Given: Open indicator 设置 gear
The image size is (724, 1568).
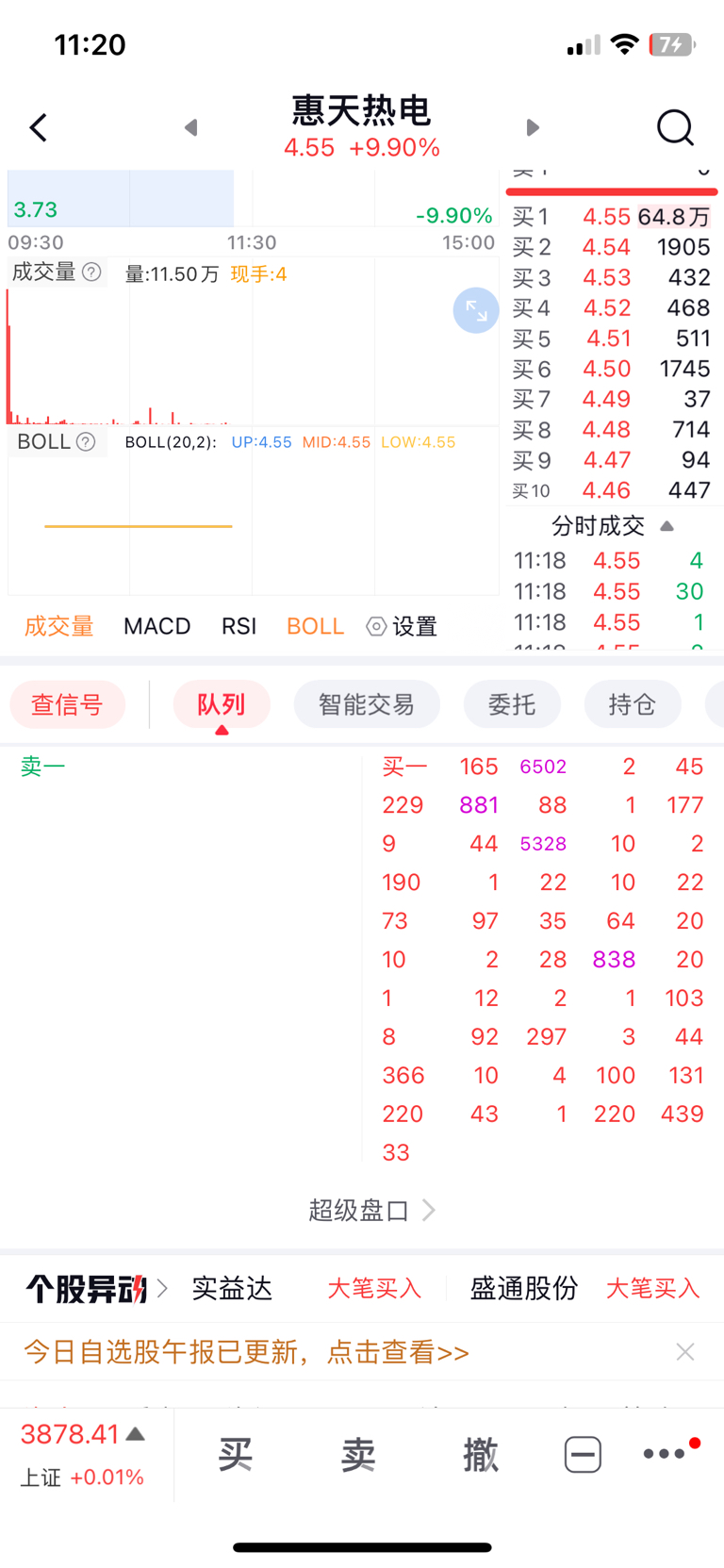Looking at the screenshot, I should 403,626.
